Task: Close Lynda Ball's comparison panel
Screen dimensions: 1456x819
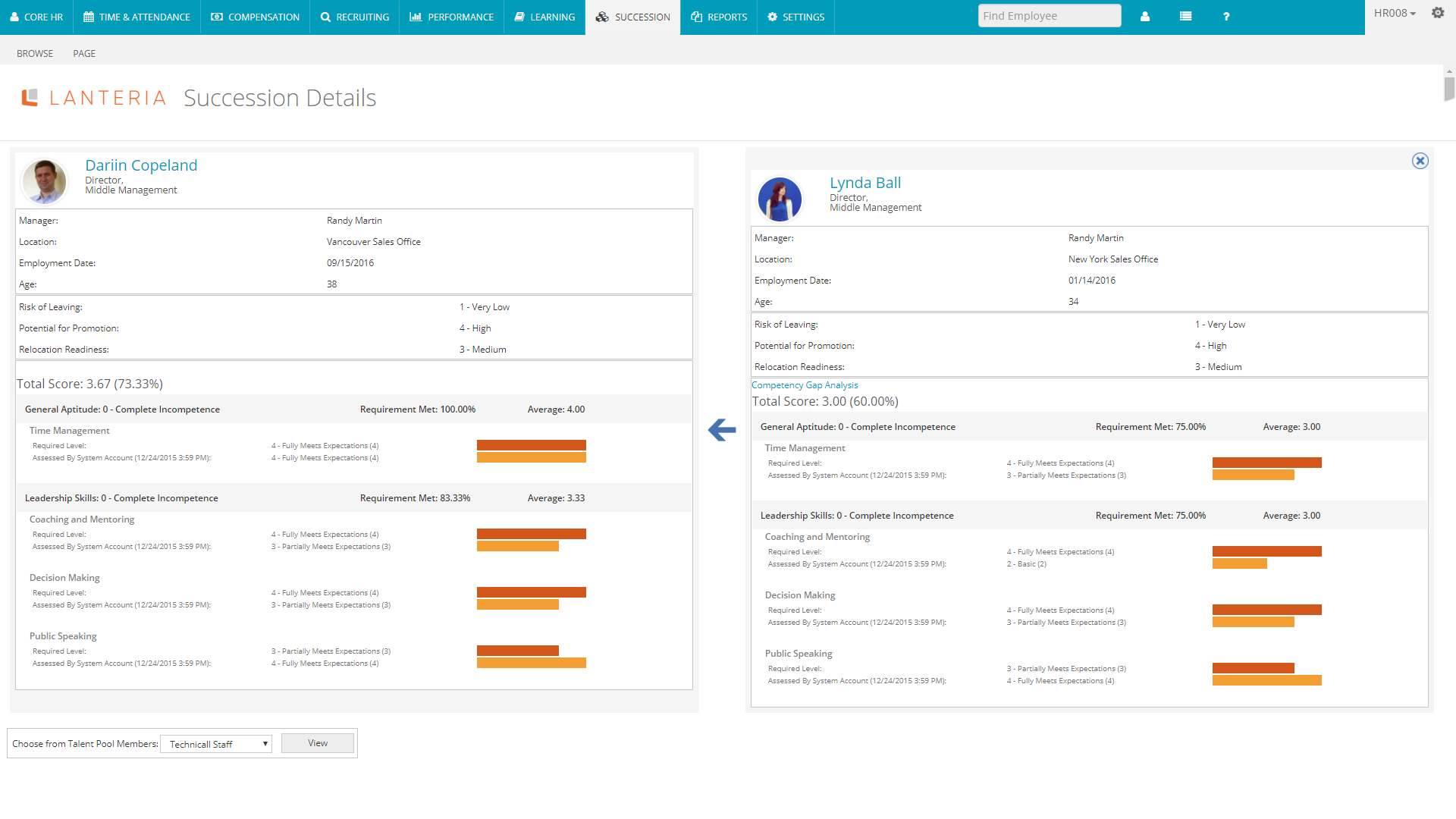Action: pos(1420,161)
